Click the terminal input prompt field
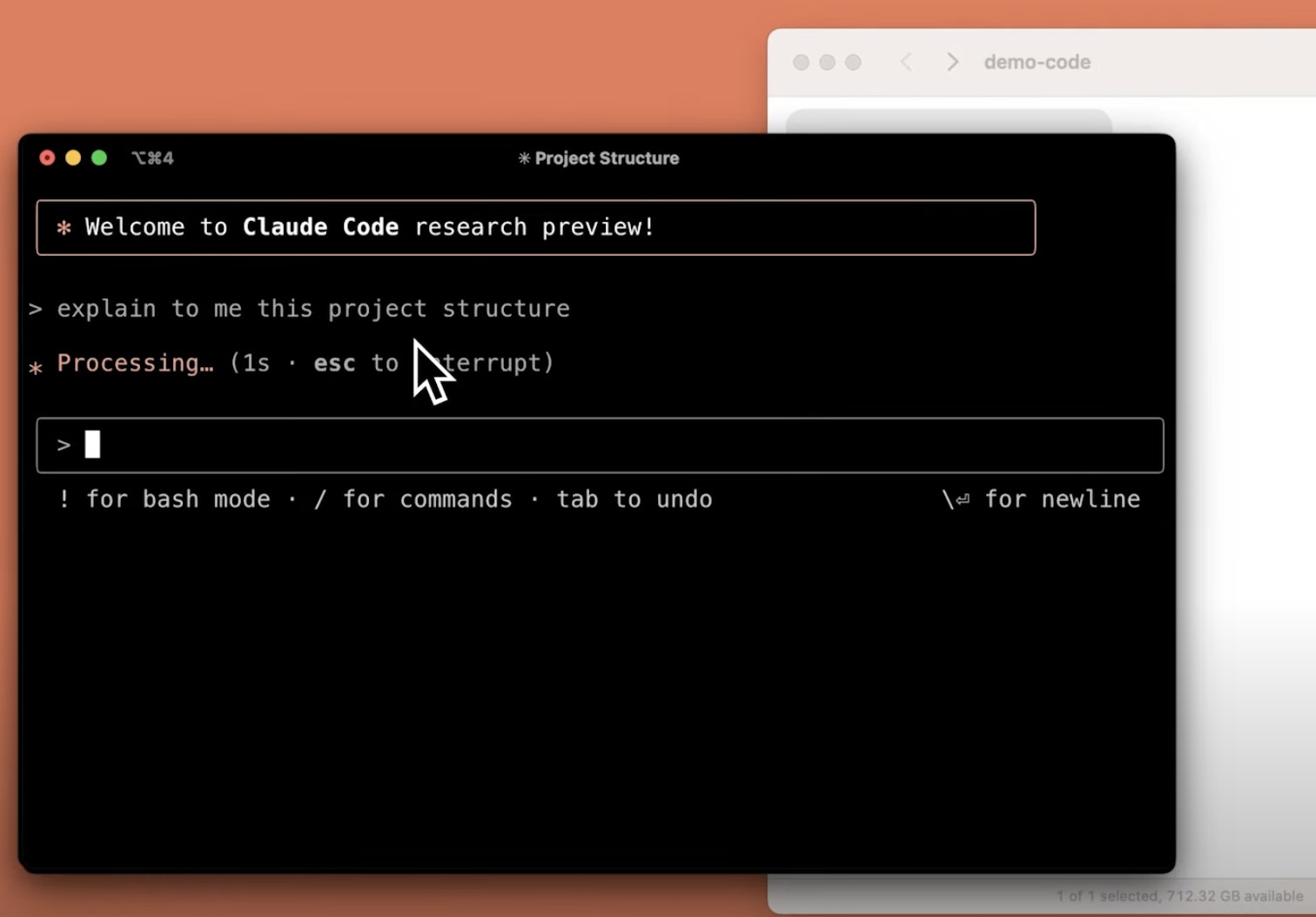 pyautogui.click(x=600, y=445)
